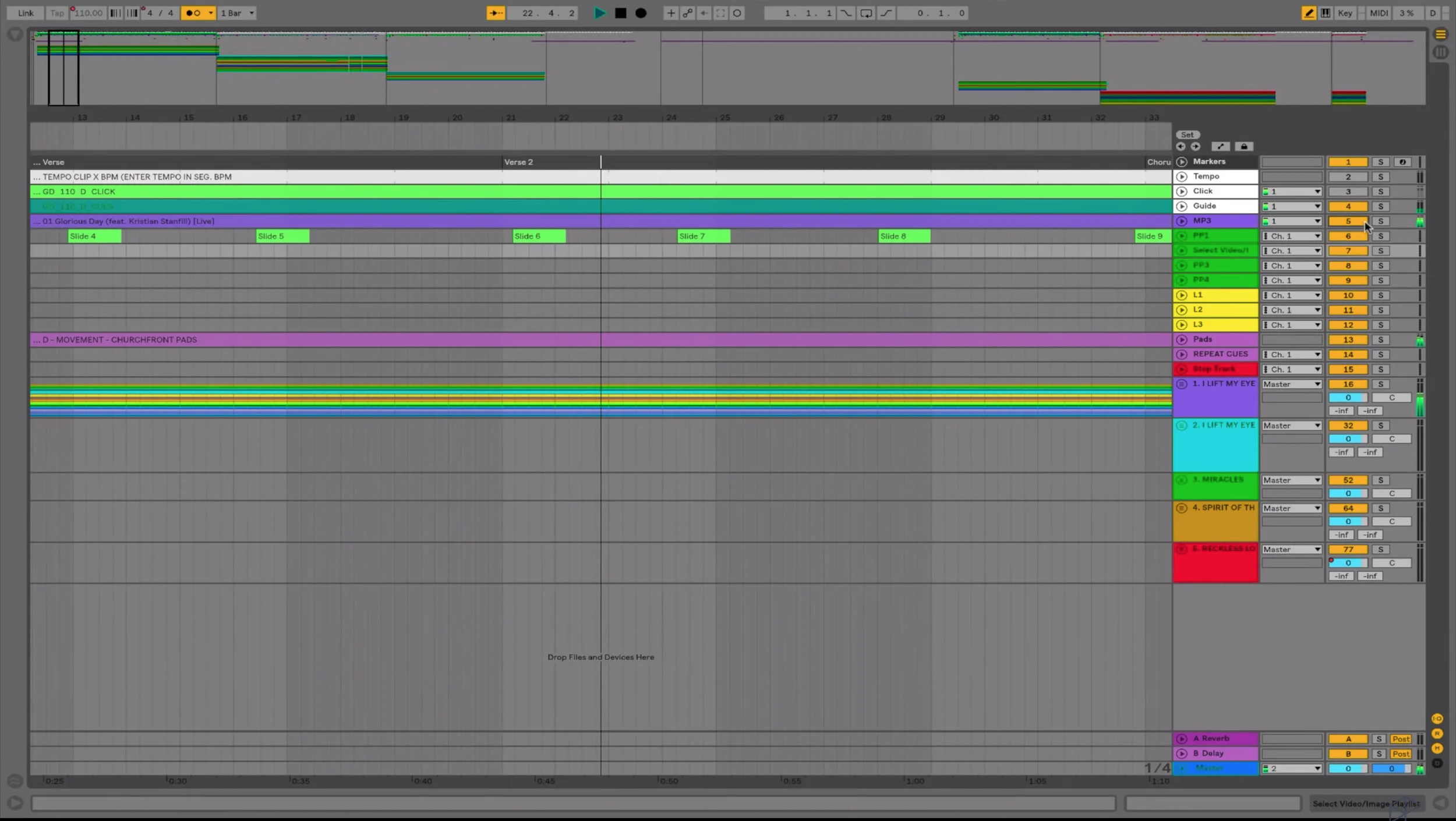Image resolution: width=1456 pixels, height=821 pixels.
Task: Click the Tap tempo button
Action: point(57,13)
